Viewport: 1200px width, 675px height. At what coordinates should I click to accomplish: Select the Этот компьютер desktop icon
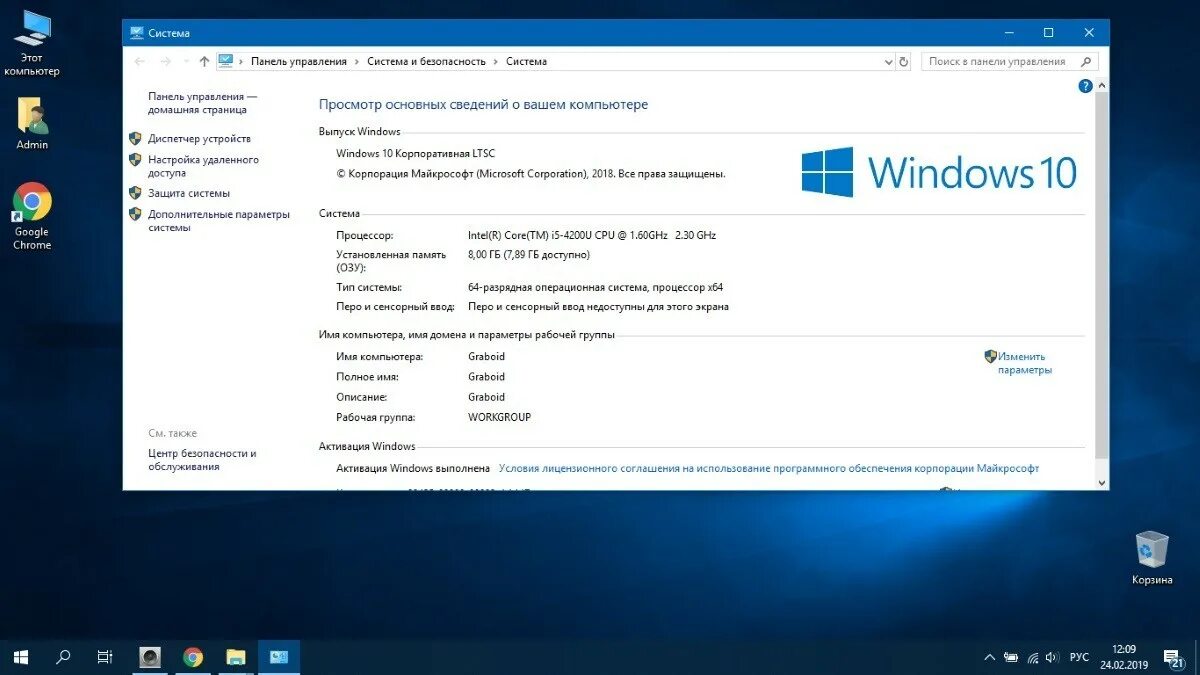(32, 43)
